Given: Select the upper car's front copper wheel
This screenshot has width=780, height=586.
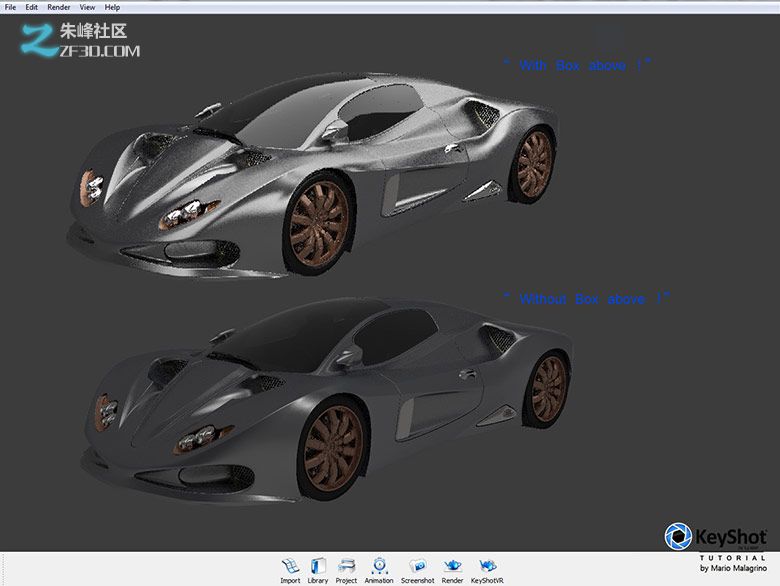Looking at the screenshot, I should pyautogui.click(x=320, y=220).
